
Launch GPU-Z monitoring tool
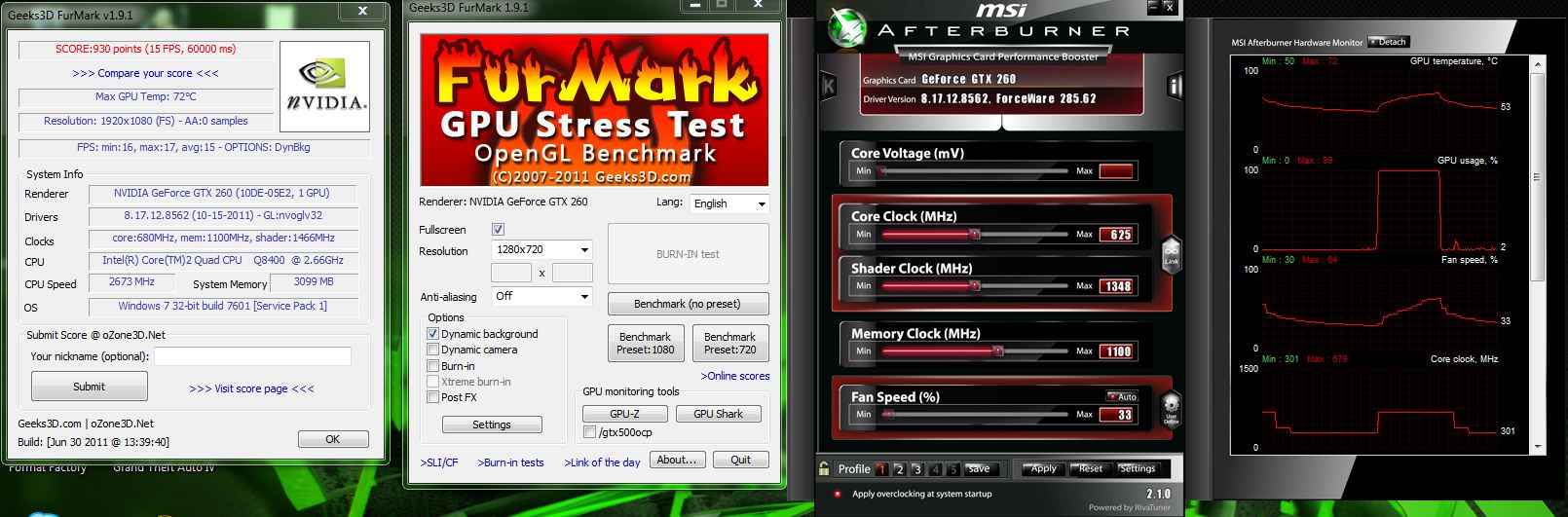click(624, 414)
